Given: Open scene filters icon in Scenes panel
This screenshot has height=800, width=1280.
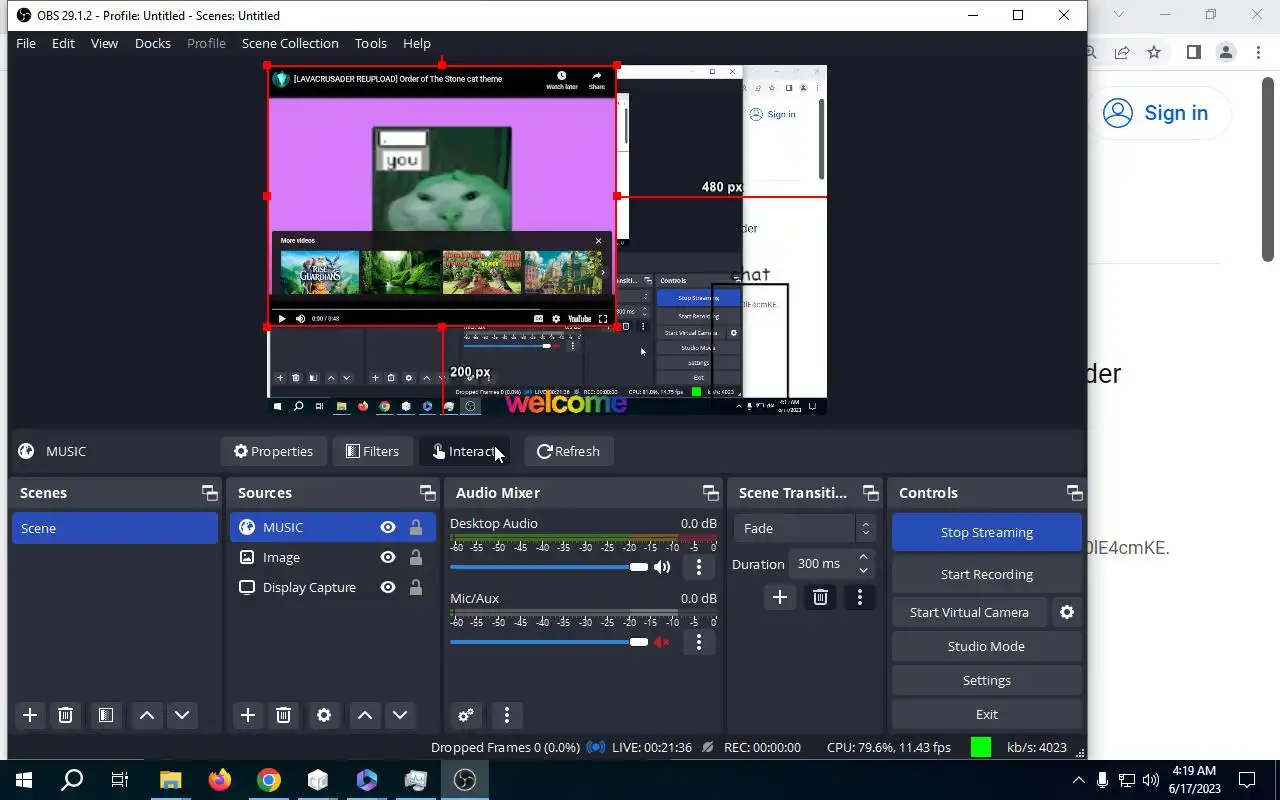Looking at the screenshot, I should pos(105,715).
